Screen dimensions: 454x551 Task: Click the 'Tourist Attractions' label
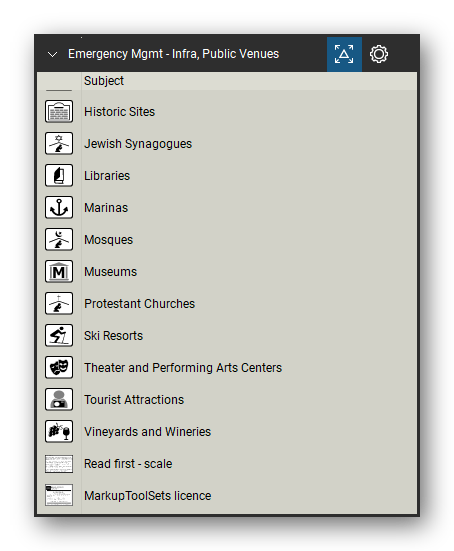pyautogui.click(x=134, y=400)
